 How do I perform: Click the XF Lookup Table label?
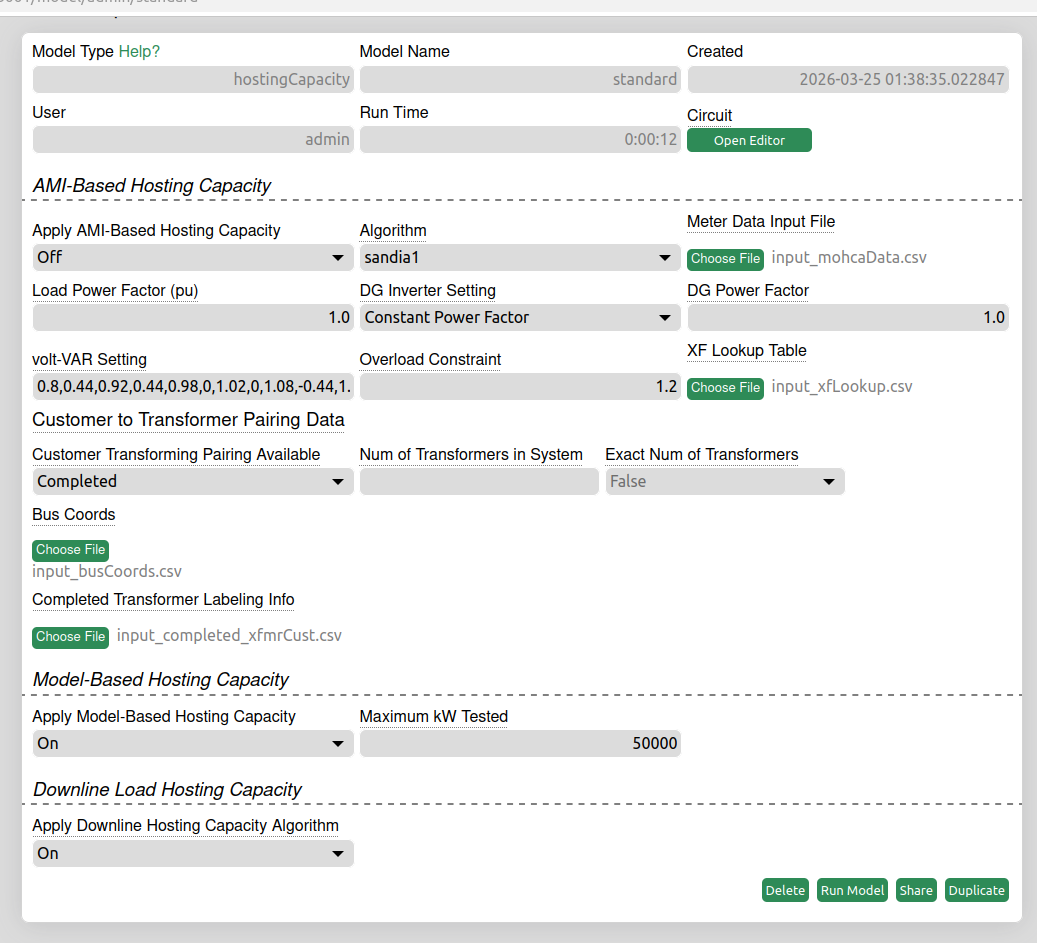[747, 350]
